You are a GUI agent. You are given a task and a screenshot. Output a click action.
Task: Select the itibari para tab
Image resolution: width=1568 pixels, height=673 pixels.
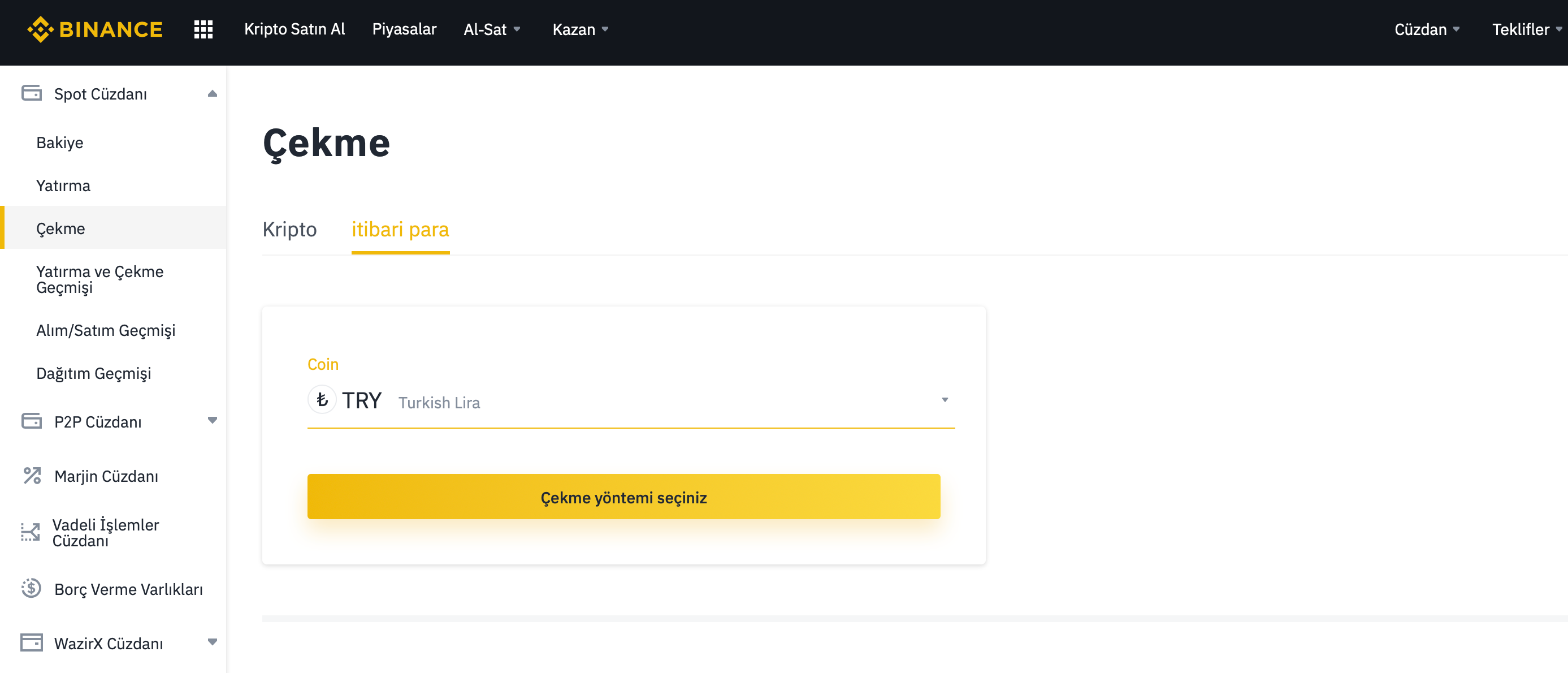pos(401,230)
